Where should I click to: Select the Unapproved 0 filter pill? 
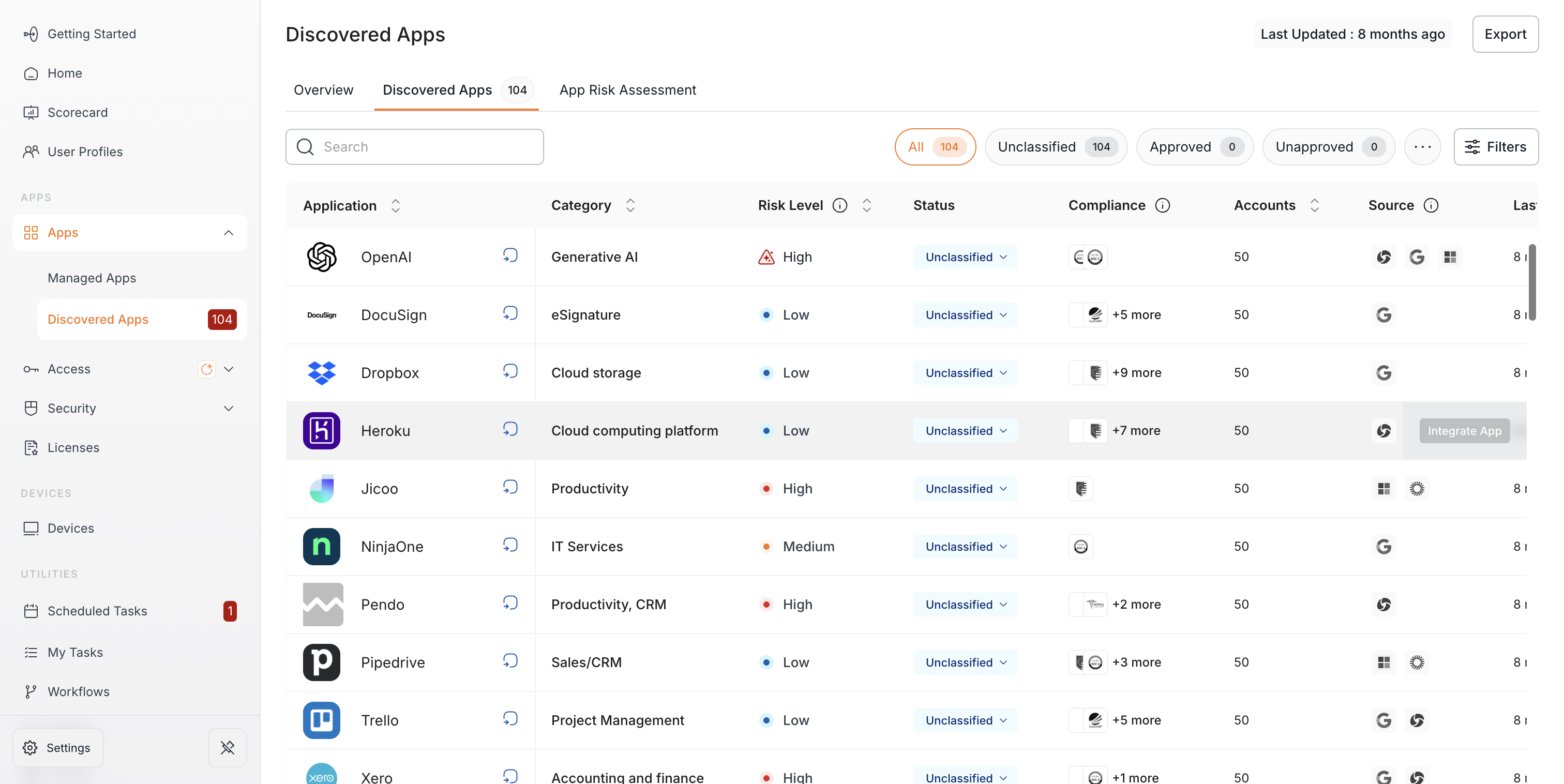[1329, 147]
